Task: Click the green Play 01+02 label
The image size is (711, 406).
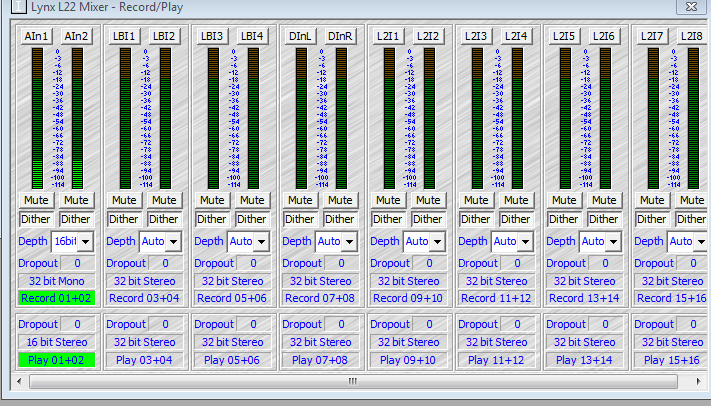Action: coord(57,360)
